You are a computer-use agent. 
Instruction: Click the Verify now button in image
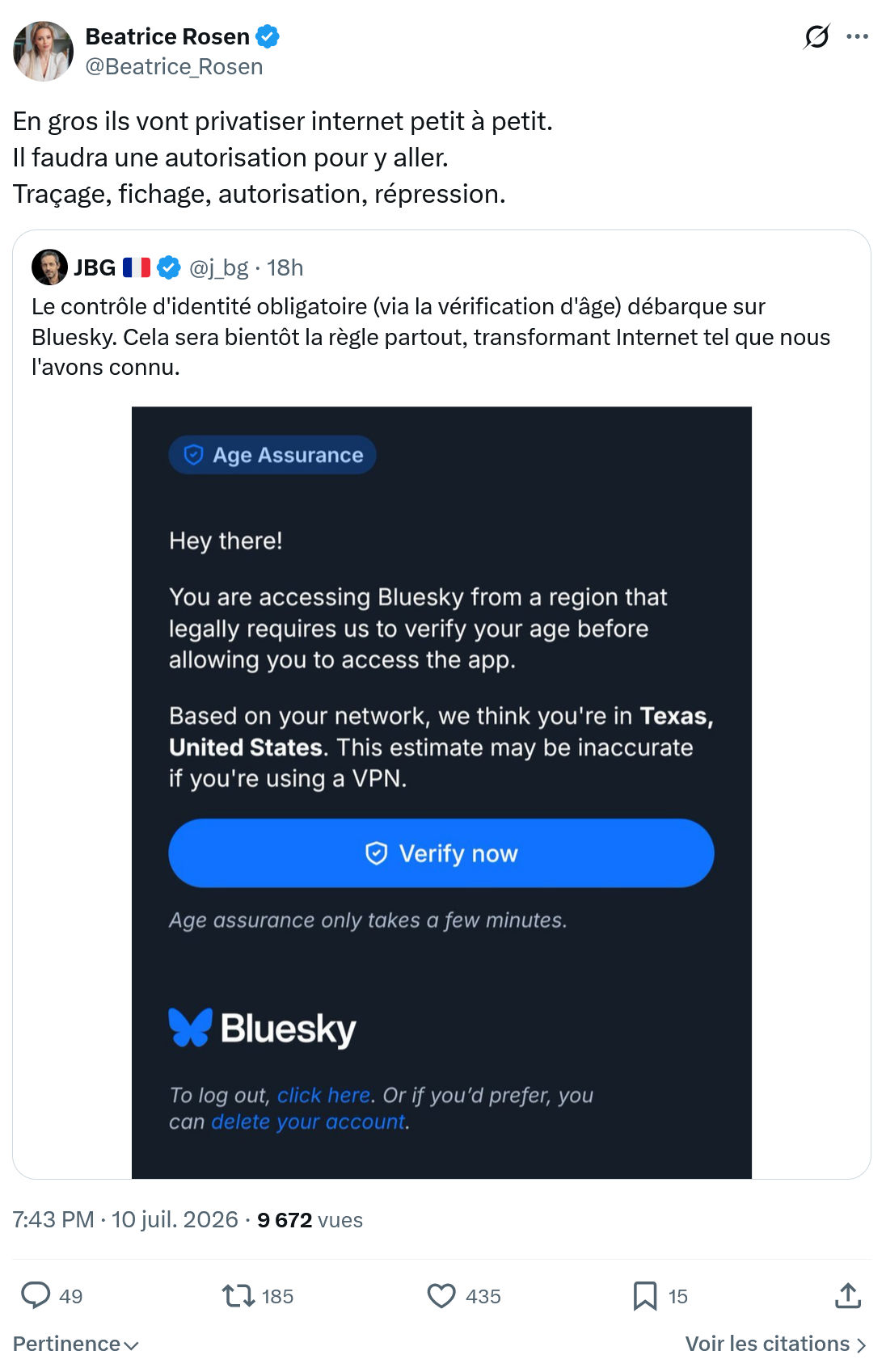pos(441,853)
